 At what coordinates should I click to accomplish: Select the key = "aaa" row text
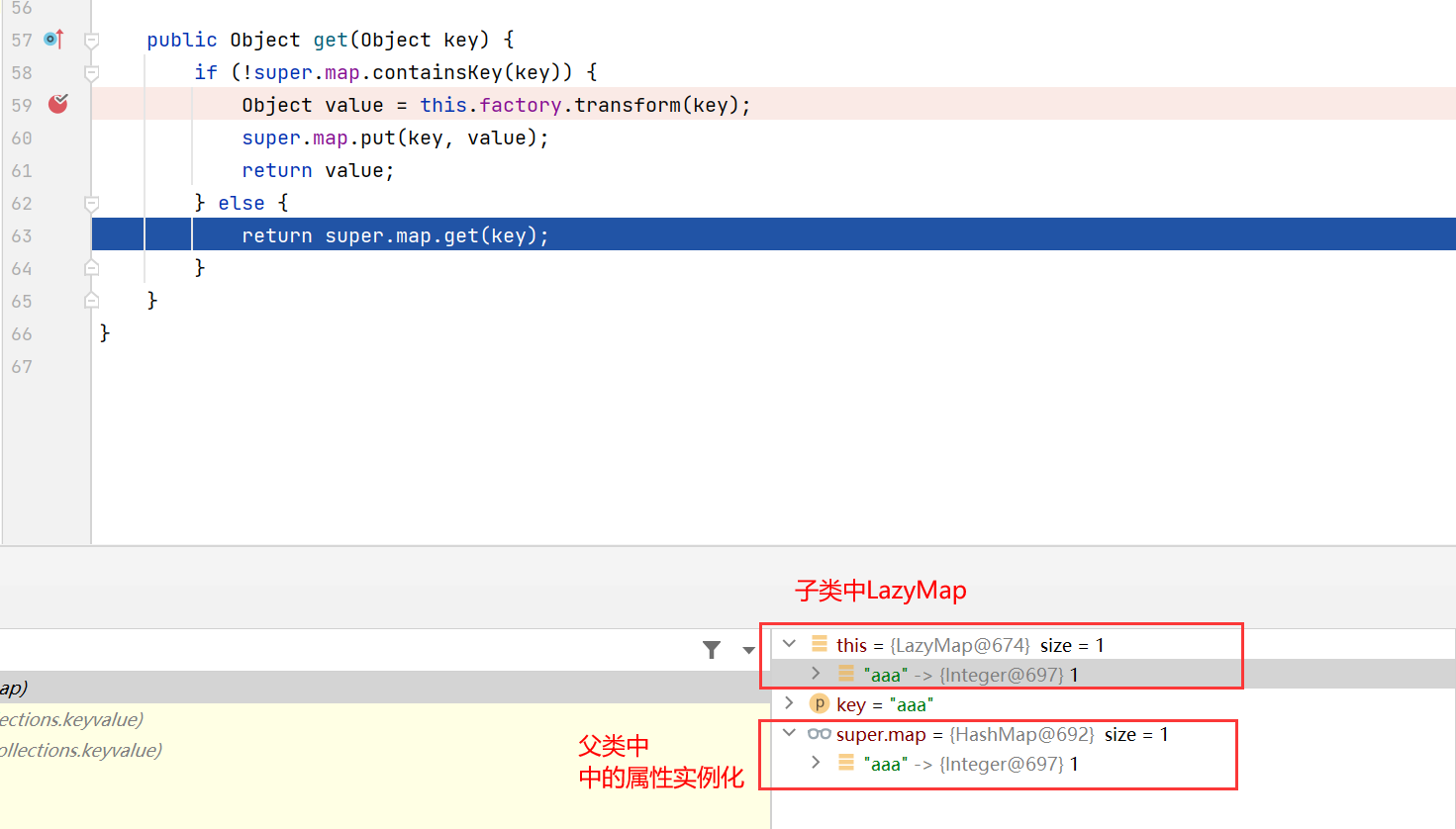[x=885, y=704]
